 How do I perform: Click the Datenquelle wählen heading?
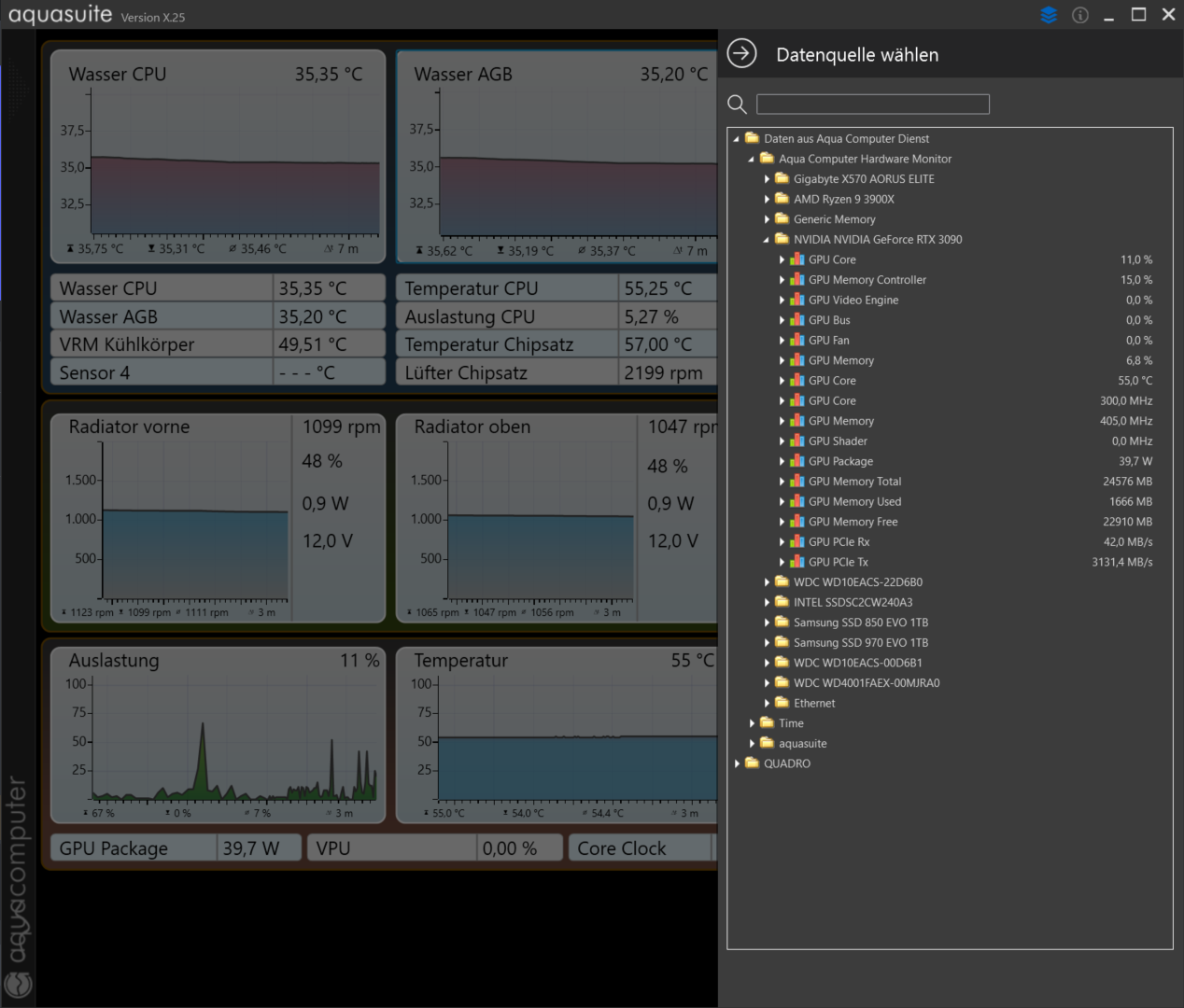point(857,55)
